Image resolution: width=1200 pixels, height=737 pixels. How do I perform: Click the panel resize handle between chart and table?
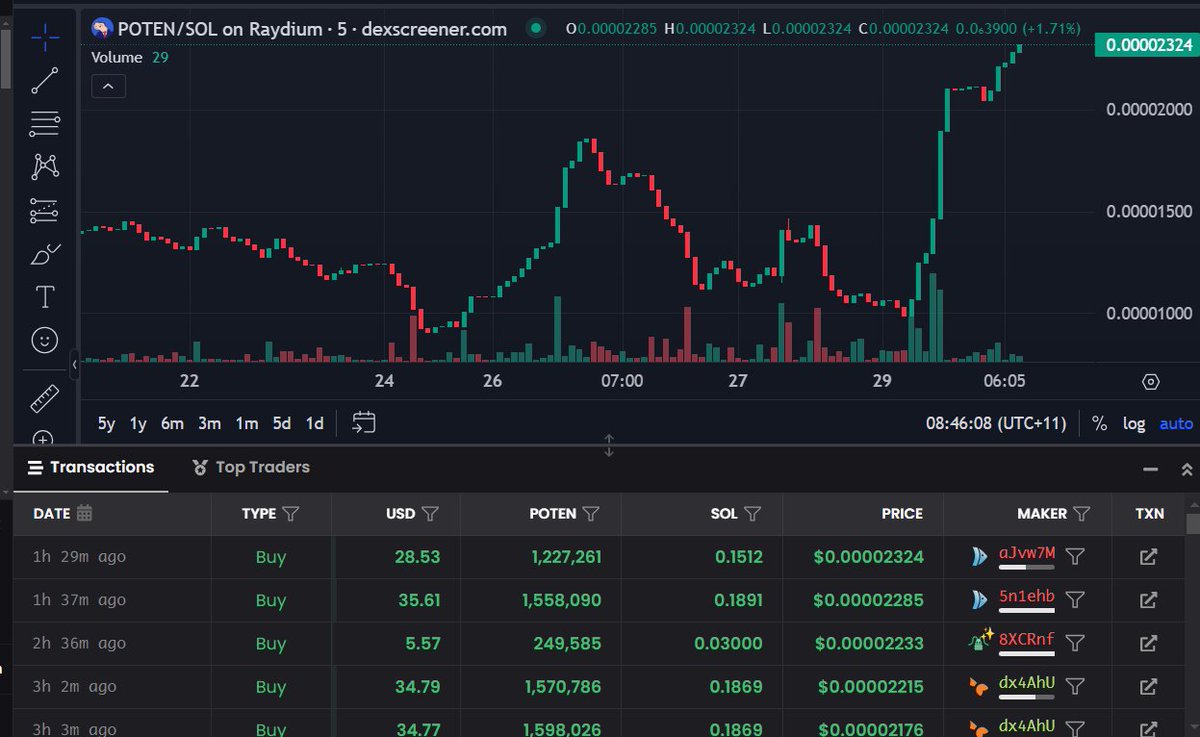(609, 446)
